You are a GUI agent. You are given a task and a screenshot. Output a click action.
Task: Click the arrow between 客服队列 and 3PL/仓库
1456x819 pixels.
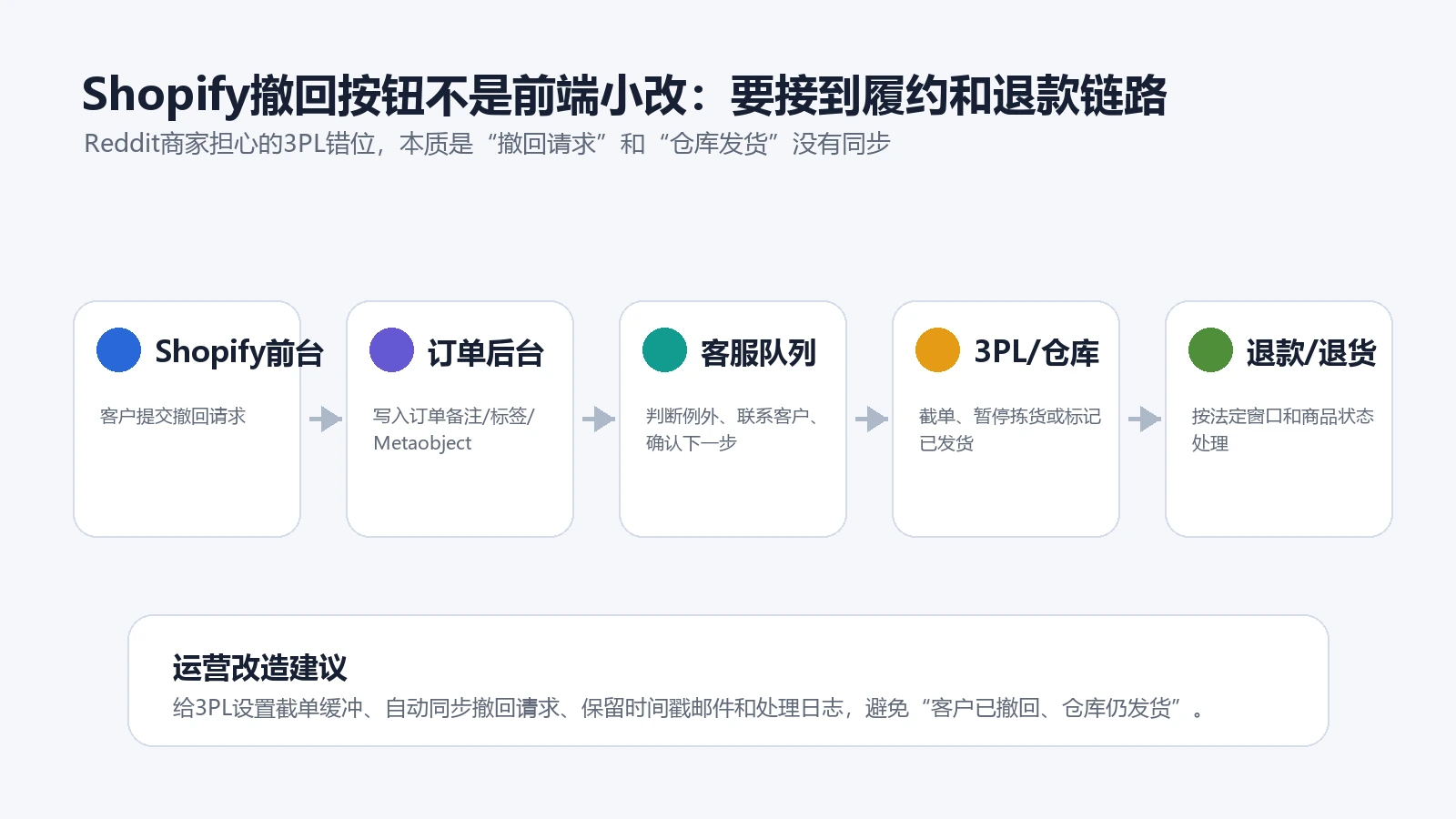point(871,419)
